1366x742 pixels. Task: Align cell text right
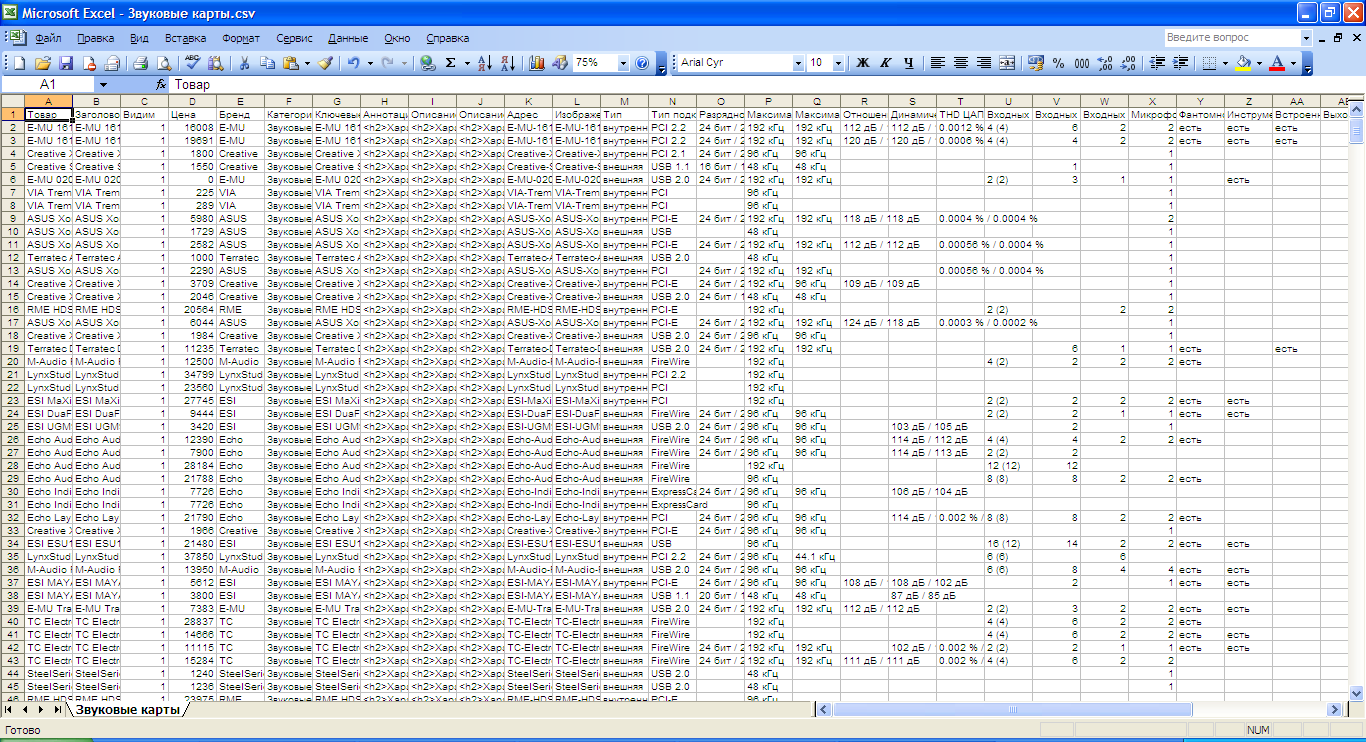[984, 63]
